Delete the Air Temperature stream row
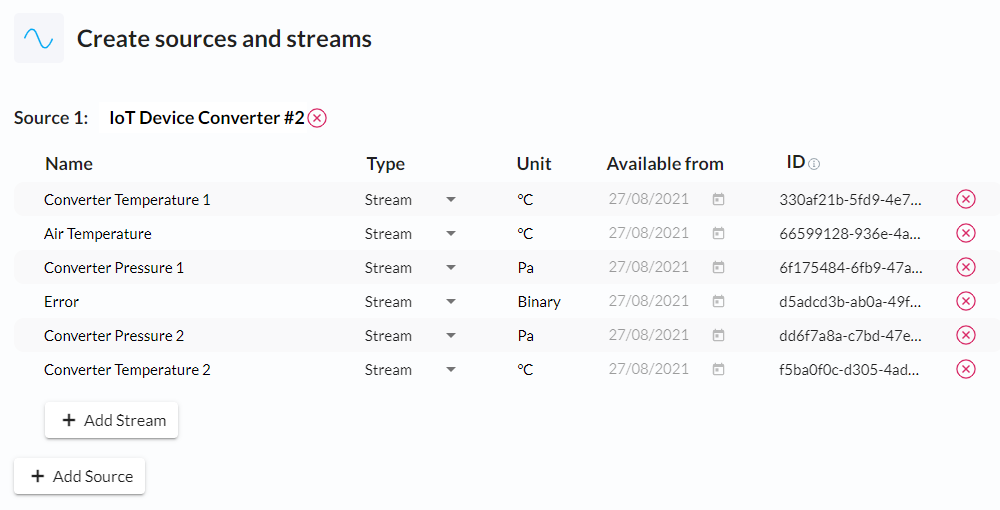Screen dimensions: 1000x510 pos(966,233)
